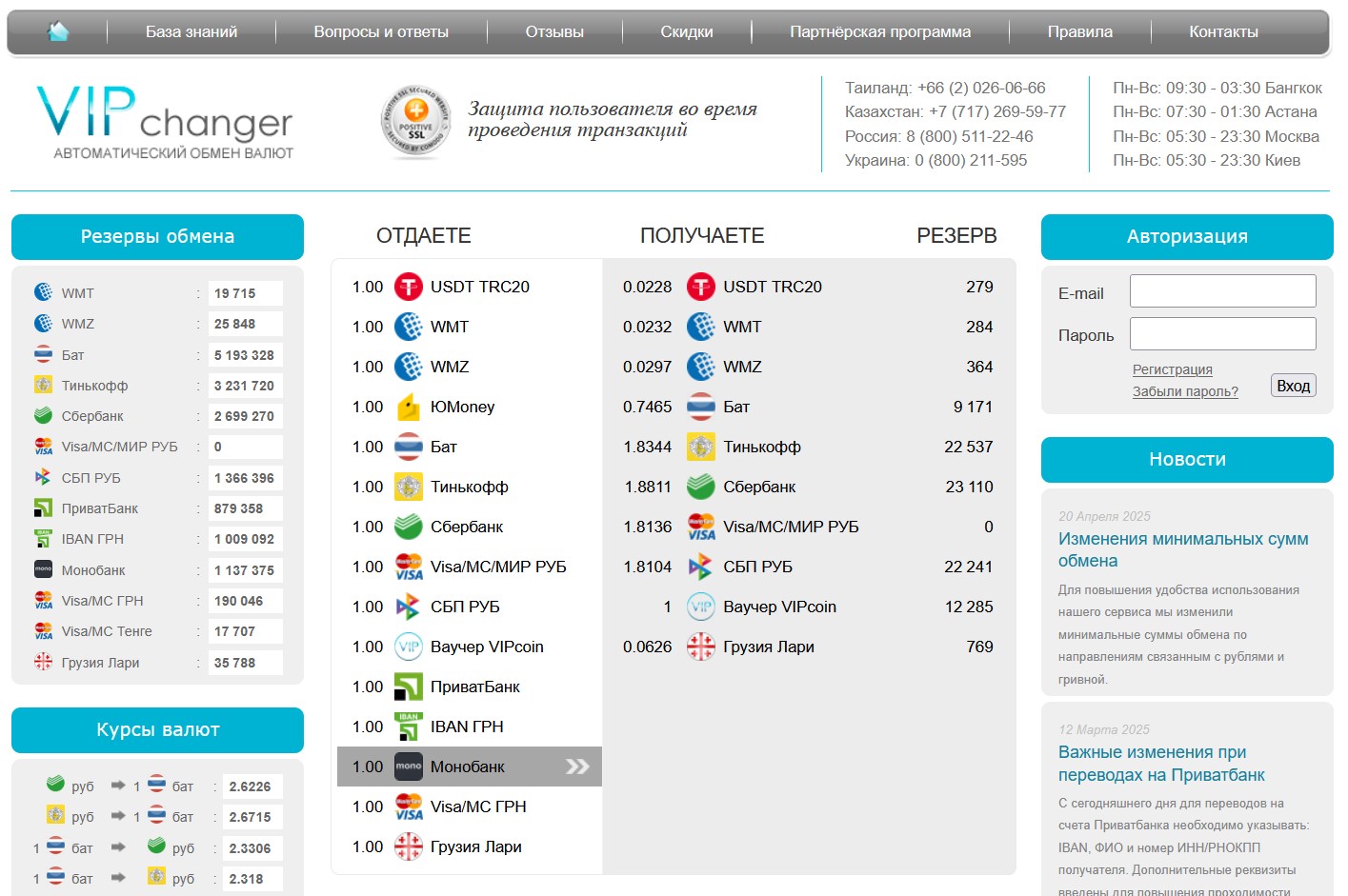This screenshot has width=1348, height=896.
Task: Open news 'Изменения минимальных сумм обмена'
Action: point(1183,550)
